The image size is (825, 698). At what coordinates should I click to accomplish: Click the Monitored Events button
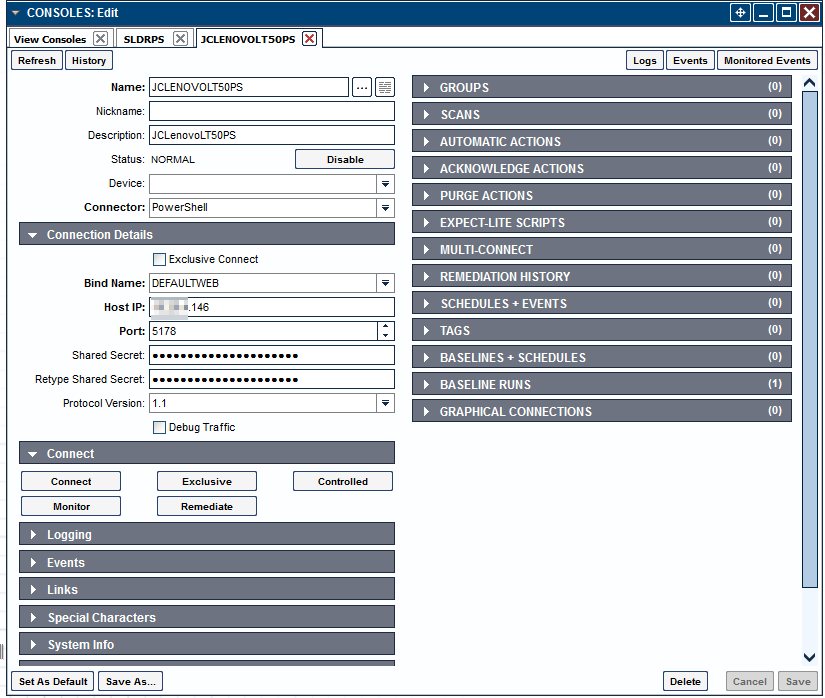click(x=767, y=60)
